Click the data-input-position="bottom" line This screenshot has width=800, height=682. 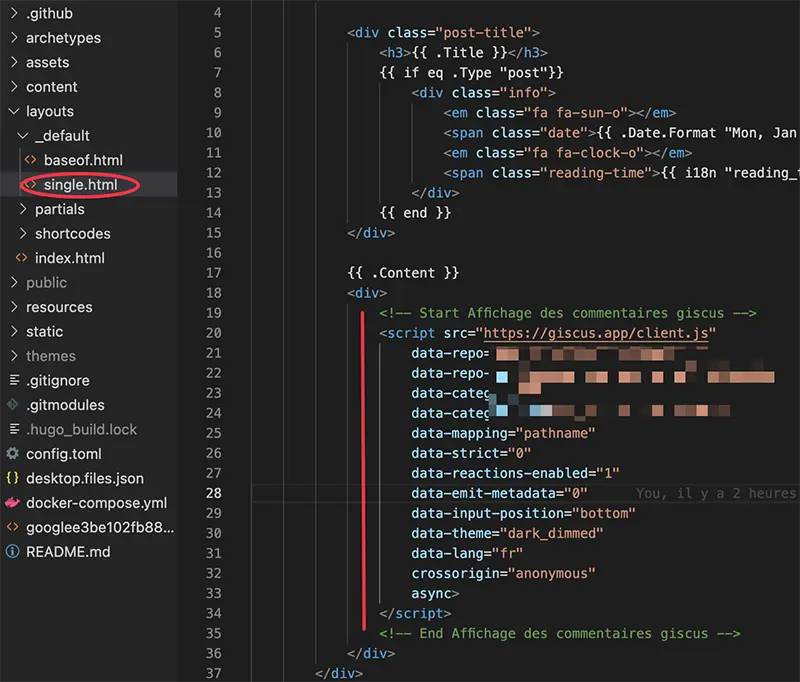coord(523,513)
